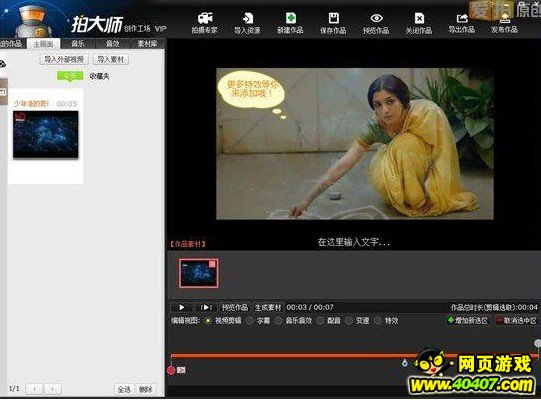Click the collapsed side handle on left edge
541x400 pixels.
[3, 91]
